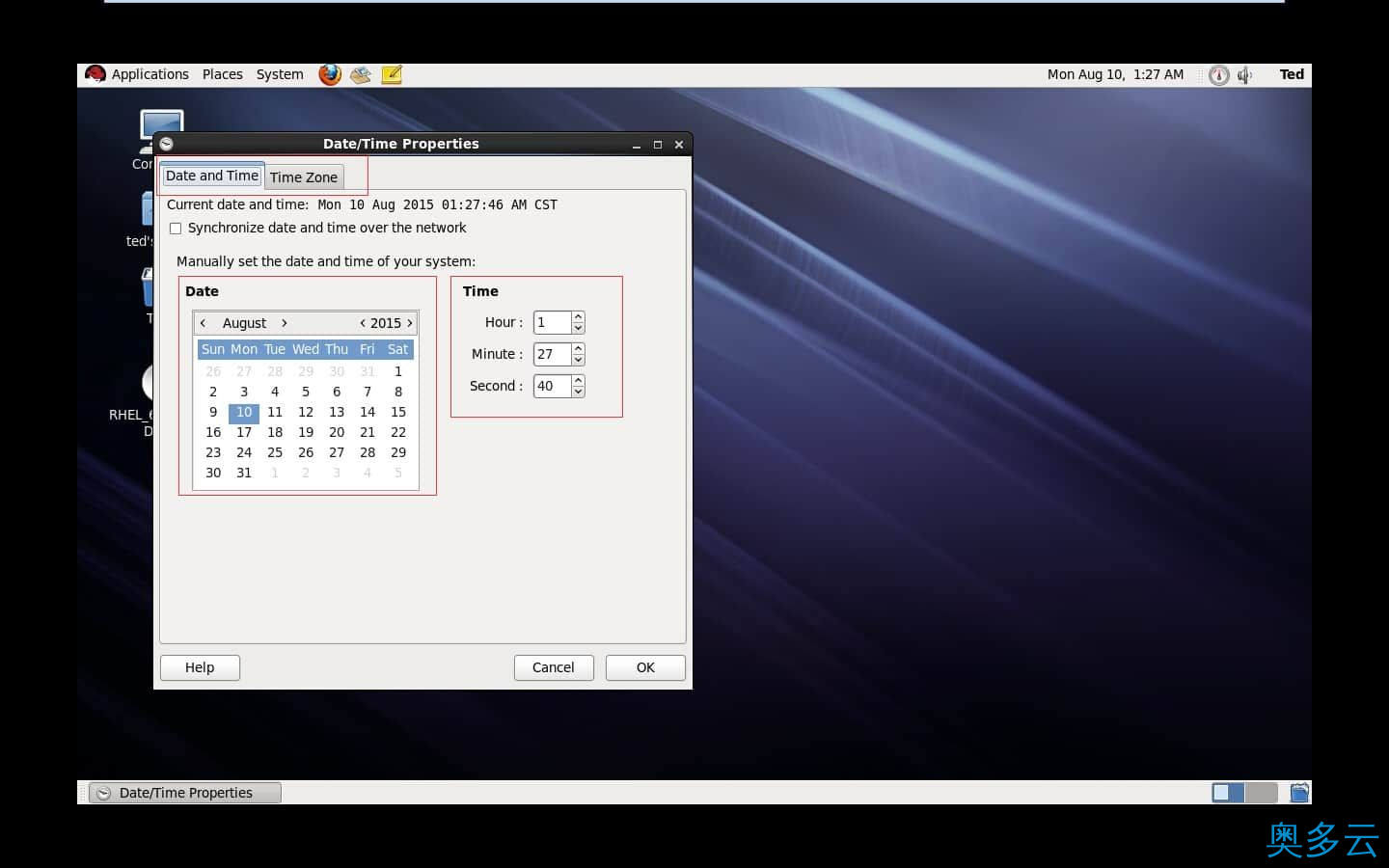Increase the Second value by one
Viewport: 1389px width, 868px height.
click(578, 380)
